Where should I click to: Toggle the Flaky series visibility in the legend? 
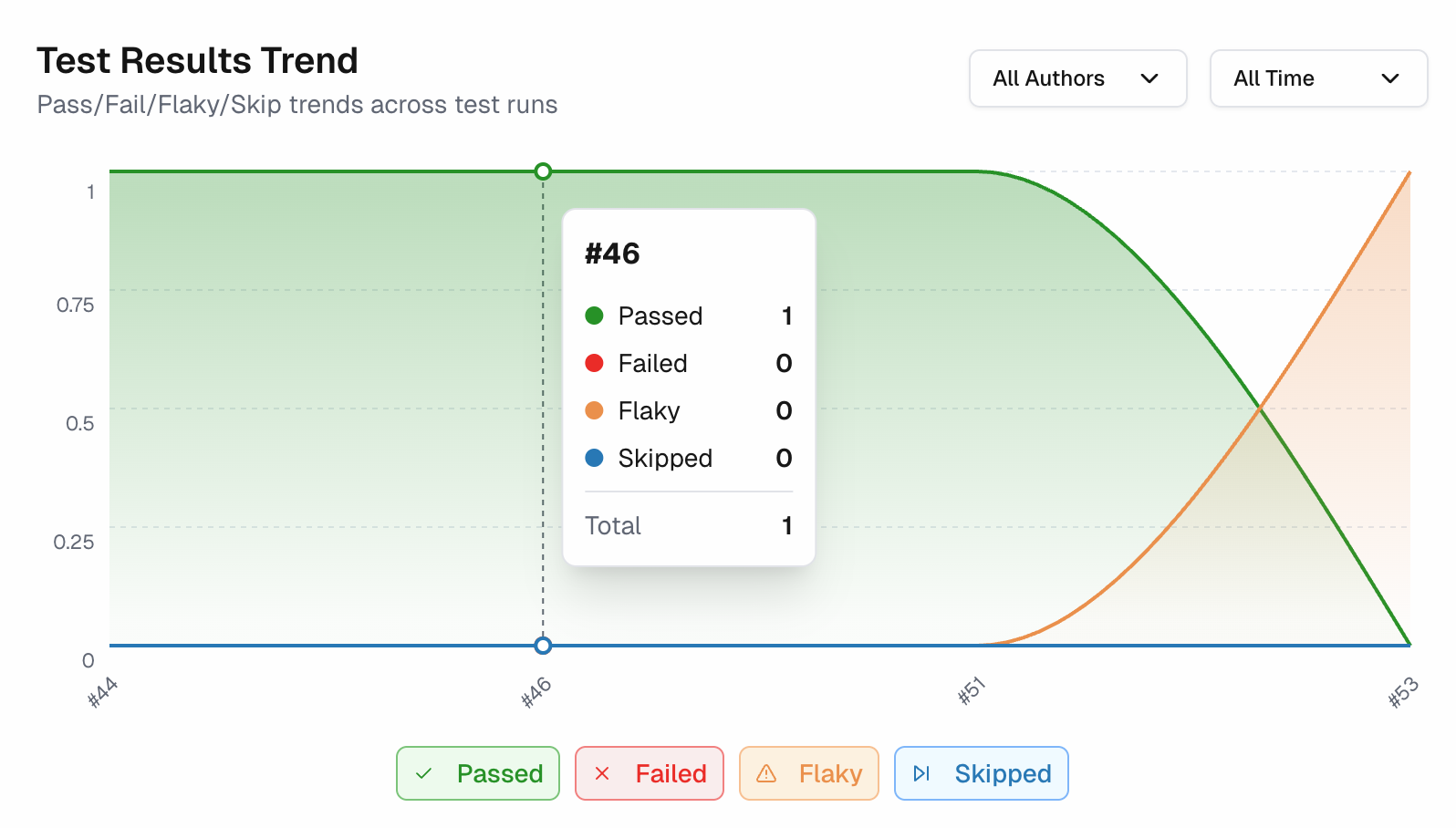(x=808, y=773)
